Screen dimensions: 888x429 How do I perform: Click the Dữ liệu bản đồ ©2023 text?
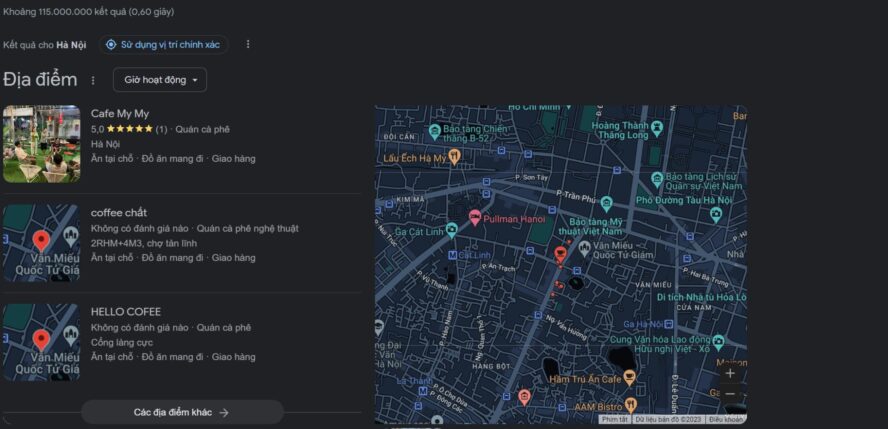coord(668,419)
